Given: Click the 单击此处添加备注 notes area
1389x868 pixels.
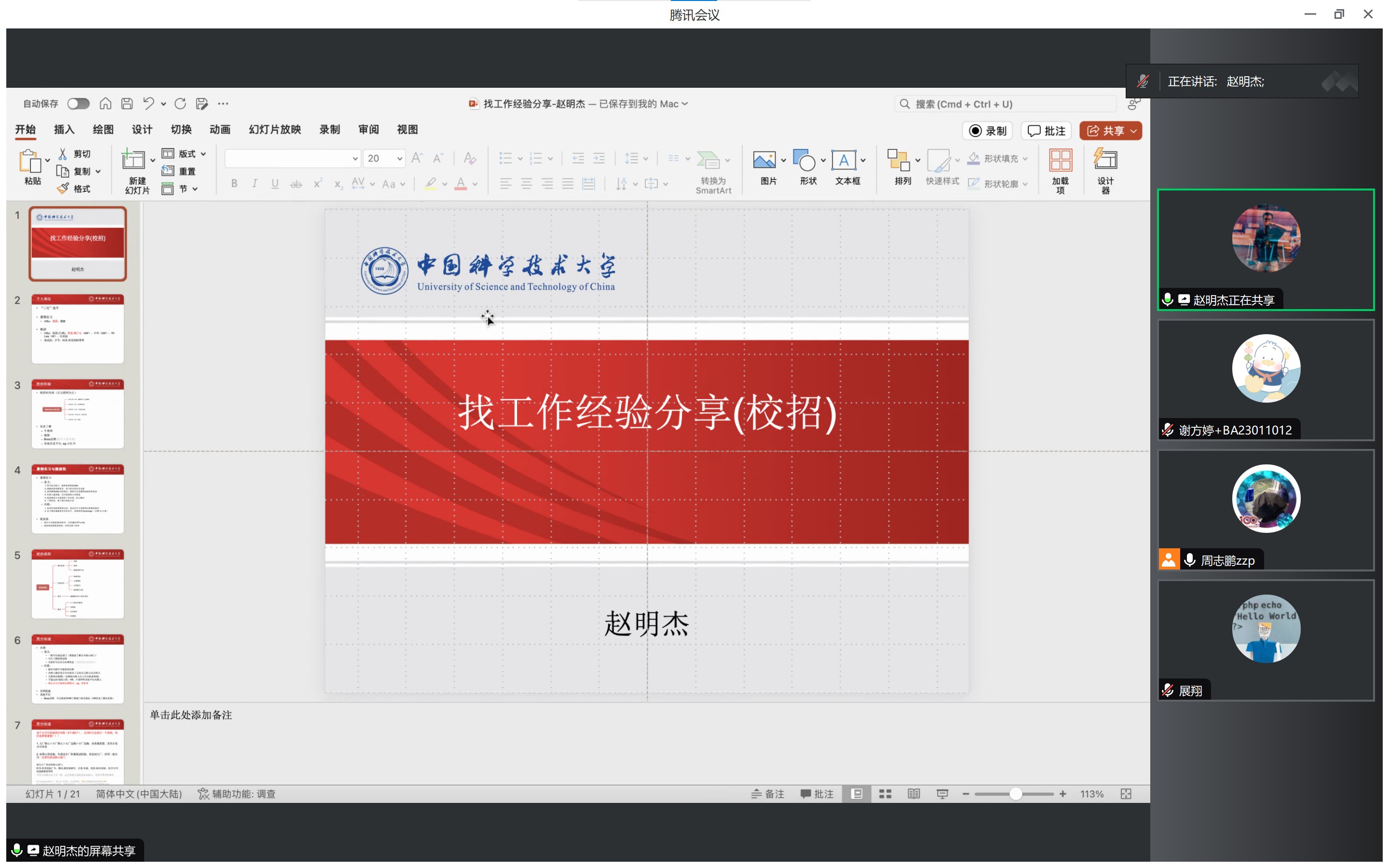Looking at the screenshot, I should point(191,715).
